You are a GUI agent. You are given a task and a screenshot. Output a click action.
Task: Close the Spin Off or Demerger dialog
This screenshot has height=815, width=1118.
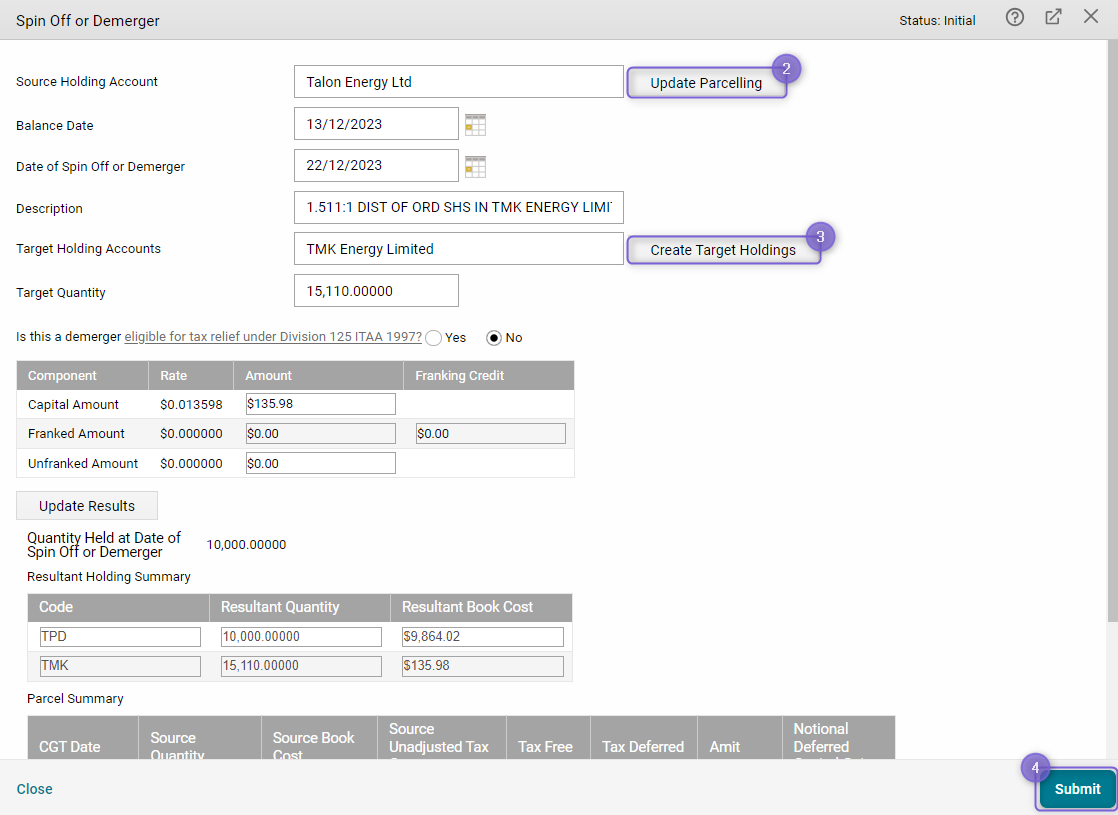1091,16
